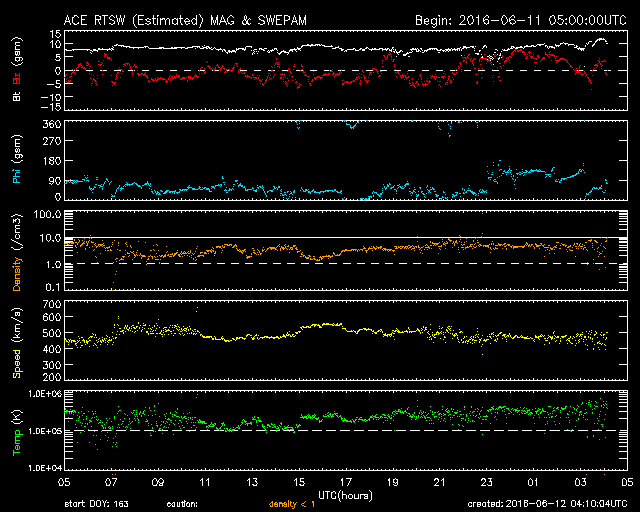Click the '(km/s)' unit label
The width and height of the screenshot is (640, 512).
16,325
